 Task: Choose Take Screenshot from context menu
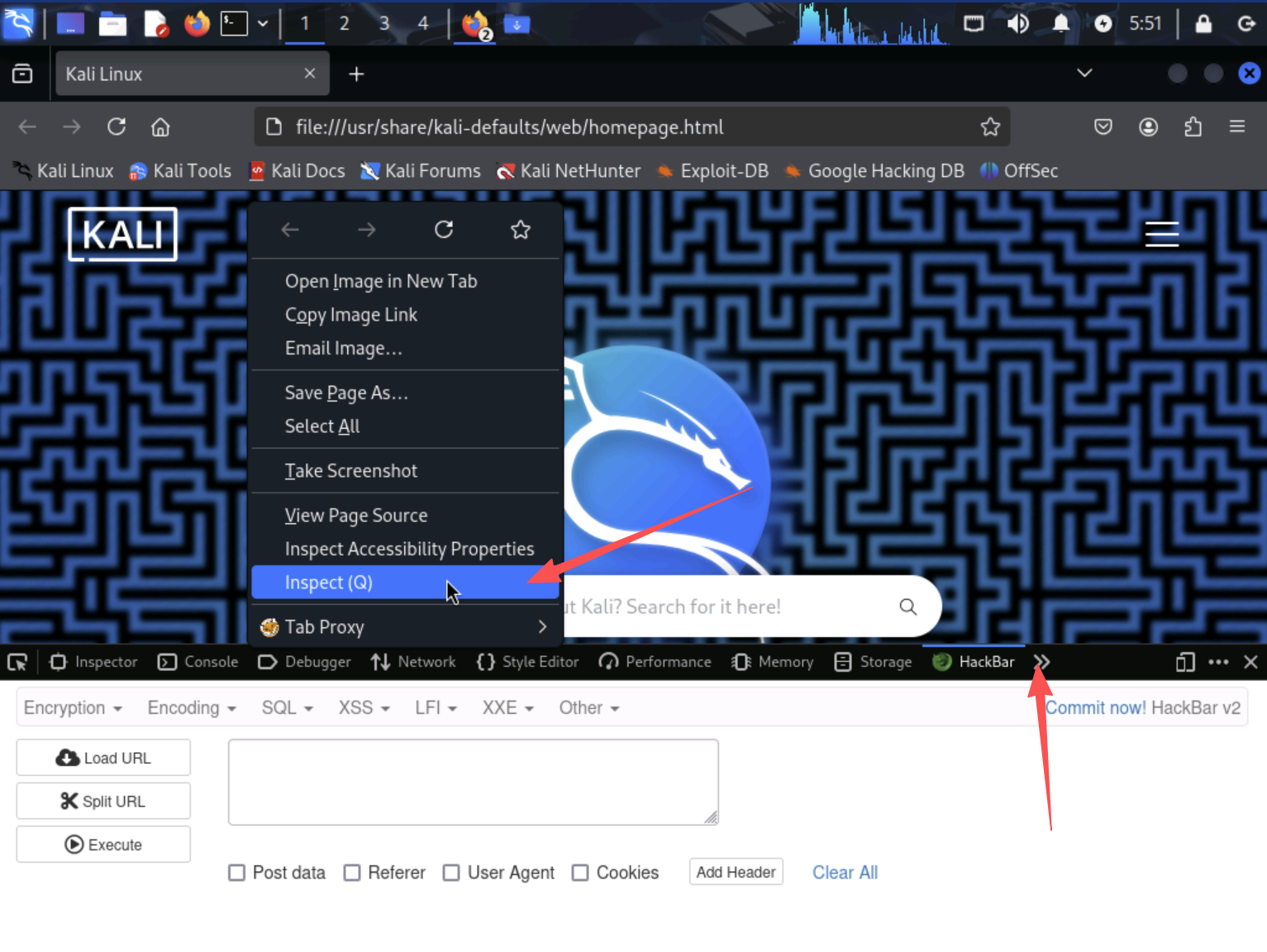[x=405, y=471]
